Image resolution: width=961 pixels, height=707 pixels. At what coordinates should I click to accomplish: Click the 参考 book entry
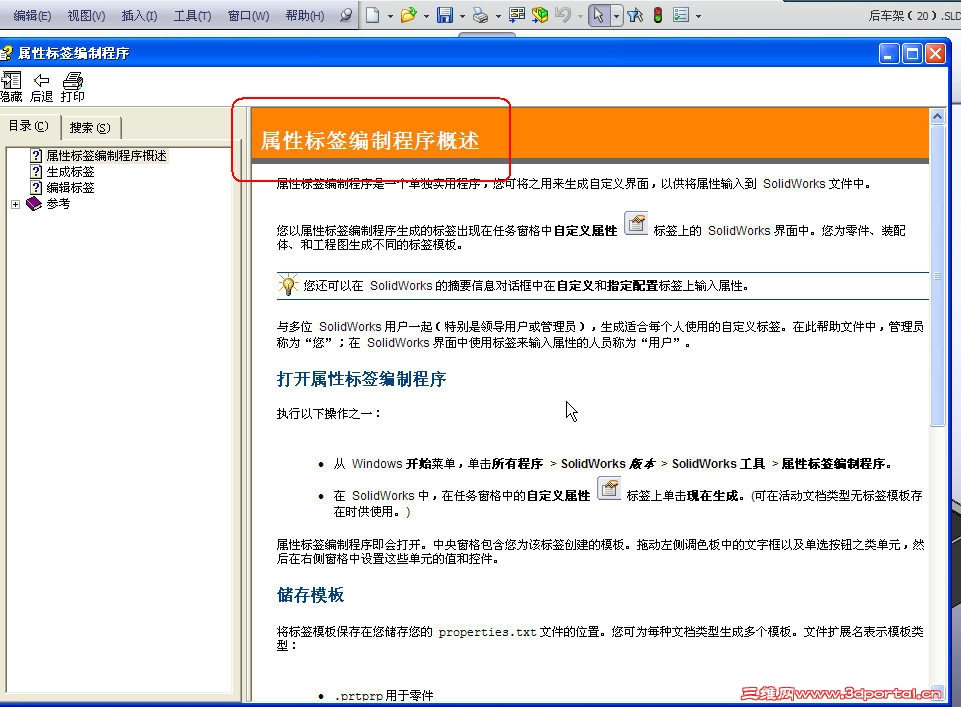[58, 203]
